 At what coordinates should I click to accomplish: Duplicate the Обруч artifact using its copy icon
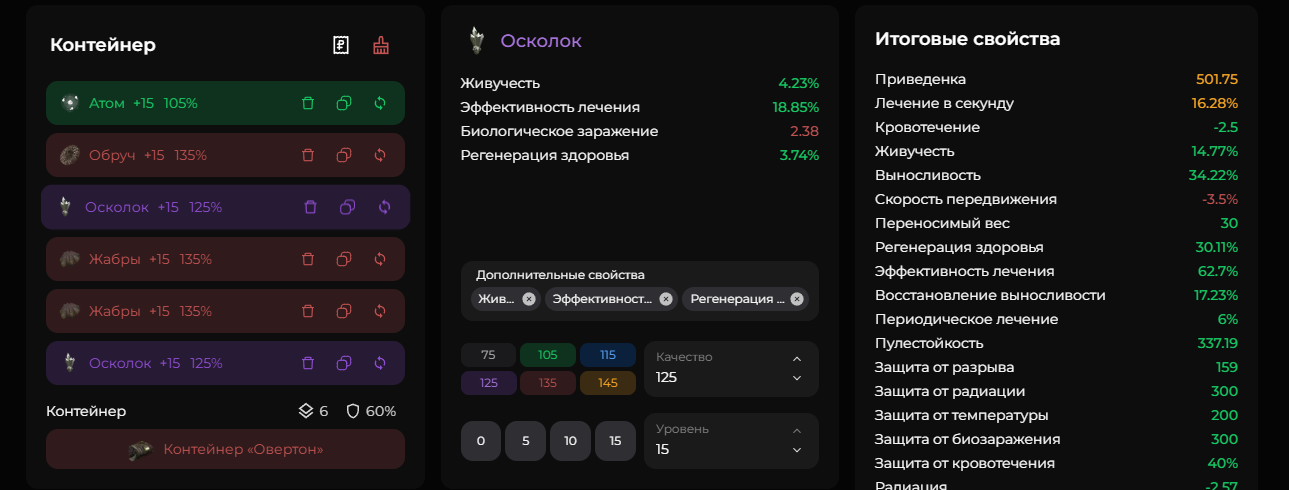[x=344, y=155]
